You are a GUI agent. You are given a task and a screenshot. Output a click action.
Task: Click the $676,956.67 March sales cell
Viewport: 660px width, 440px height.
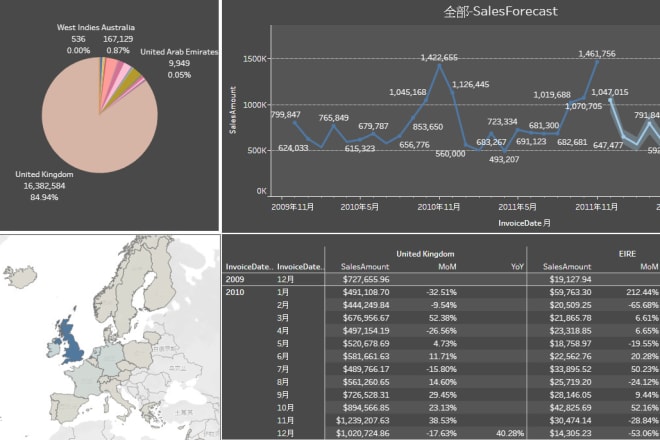[x=366, y=318]
